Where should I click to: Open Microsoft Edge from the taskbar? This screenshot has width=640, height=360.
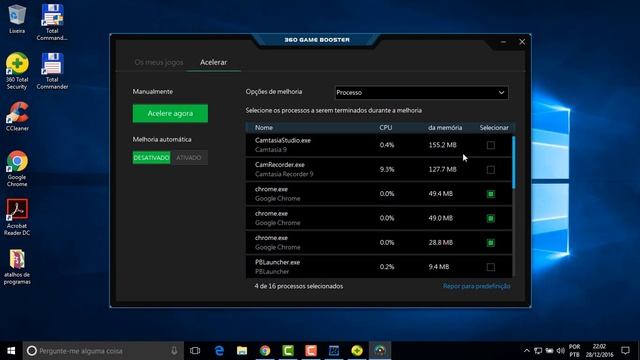[219, 351]
